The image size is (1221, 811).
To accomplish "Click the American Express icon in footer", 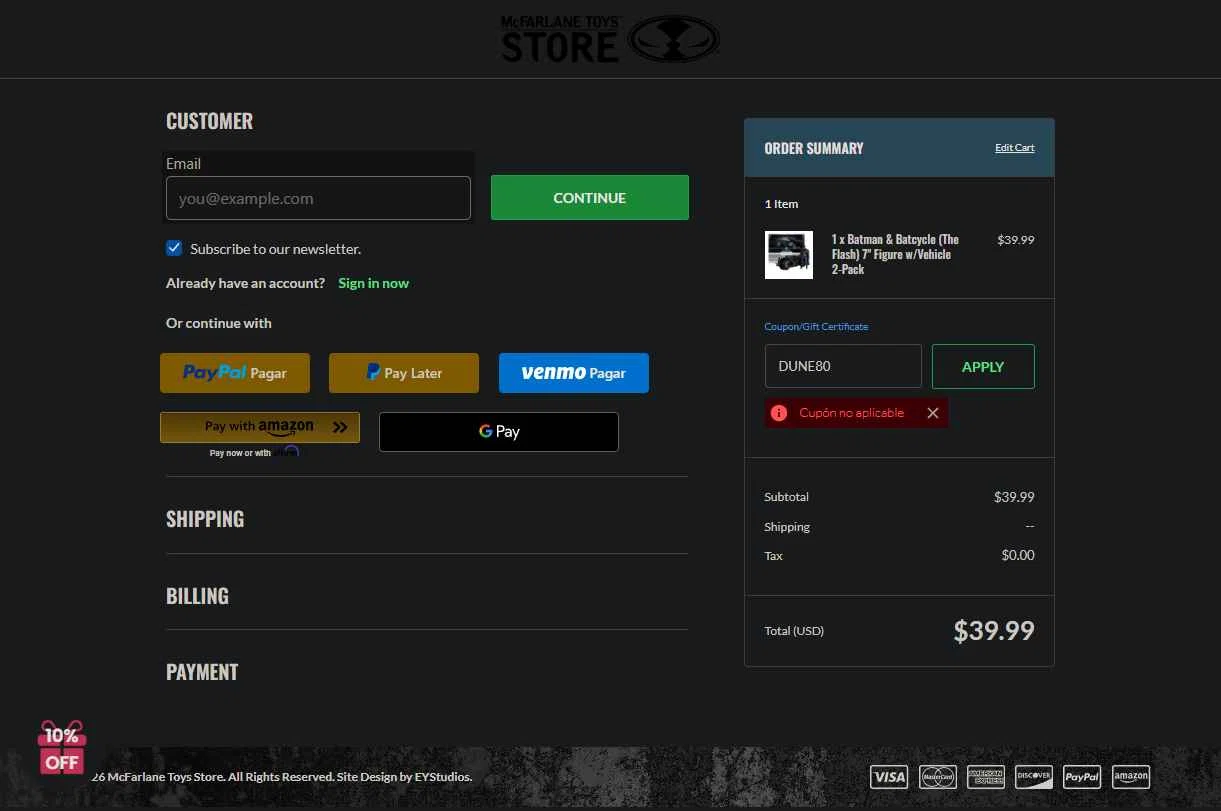I will click(x=986, y=776).
